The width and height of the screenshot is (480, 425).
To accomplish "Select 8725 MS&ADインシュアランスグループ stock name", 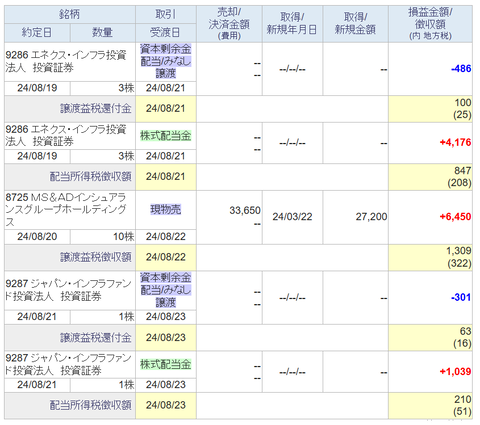I will 66,210.
